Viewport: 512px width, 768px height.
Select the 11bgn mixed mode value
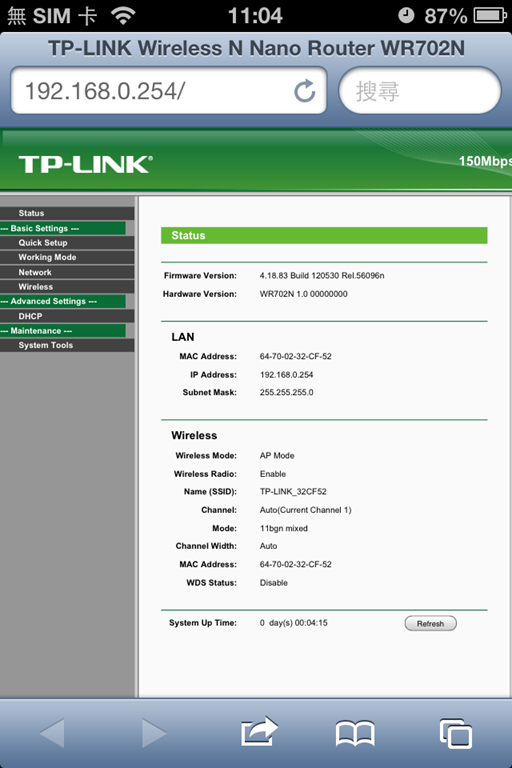(283, 528)
